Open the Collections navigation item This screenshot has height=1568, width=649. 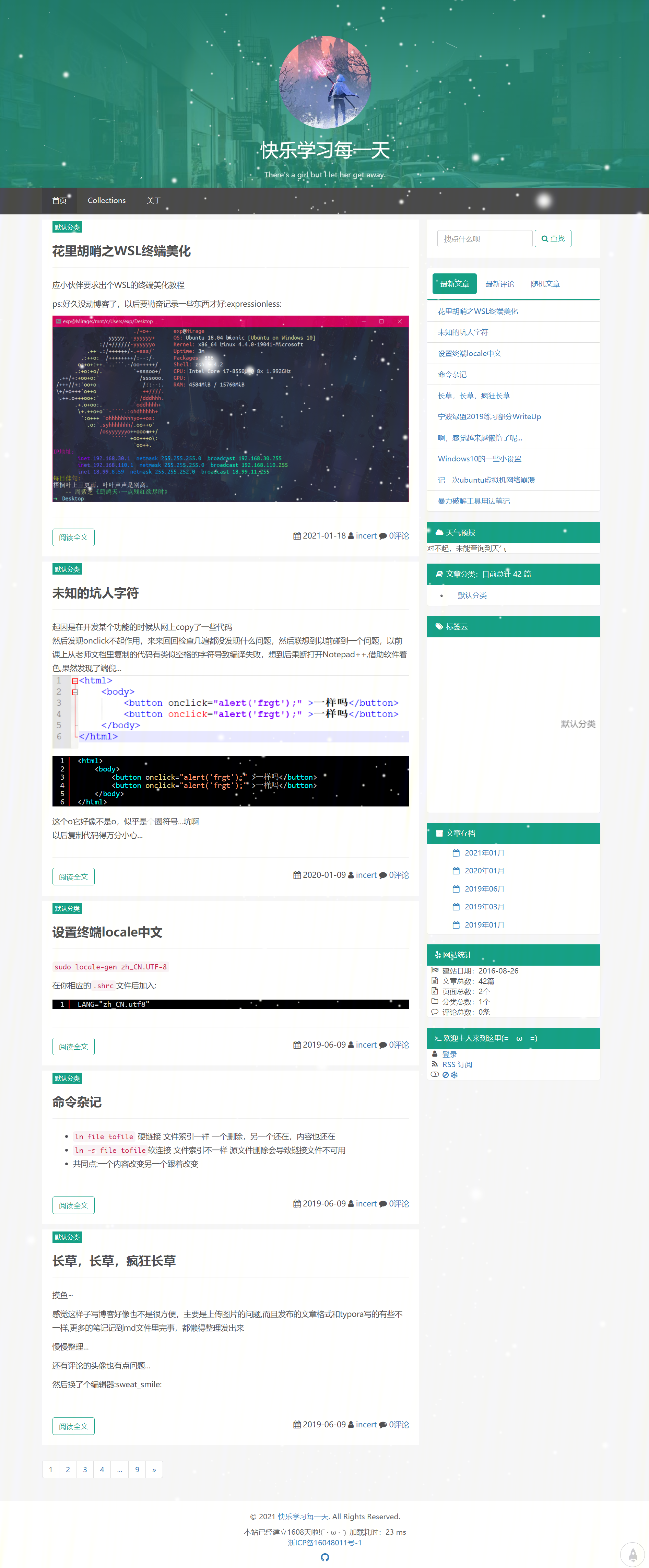pyautogui.click(x=107, y=200)
